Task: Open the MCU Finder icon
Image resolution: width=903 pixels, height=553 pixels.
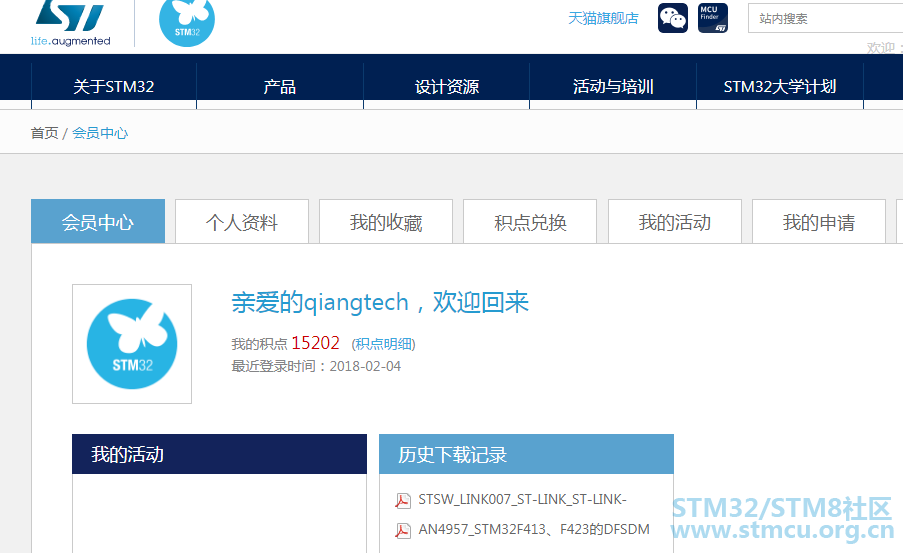Action: coord(713,18)
